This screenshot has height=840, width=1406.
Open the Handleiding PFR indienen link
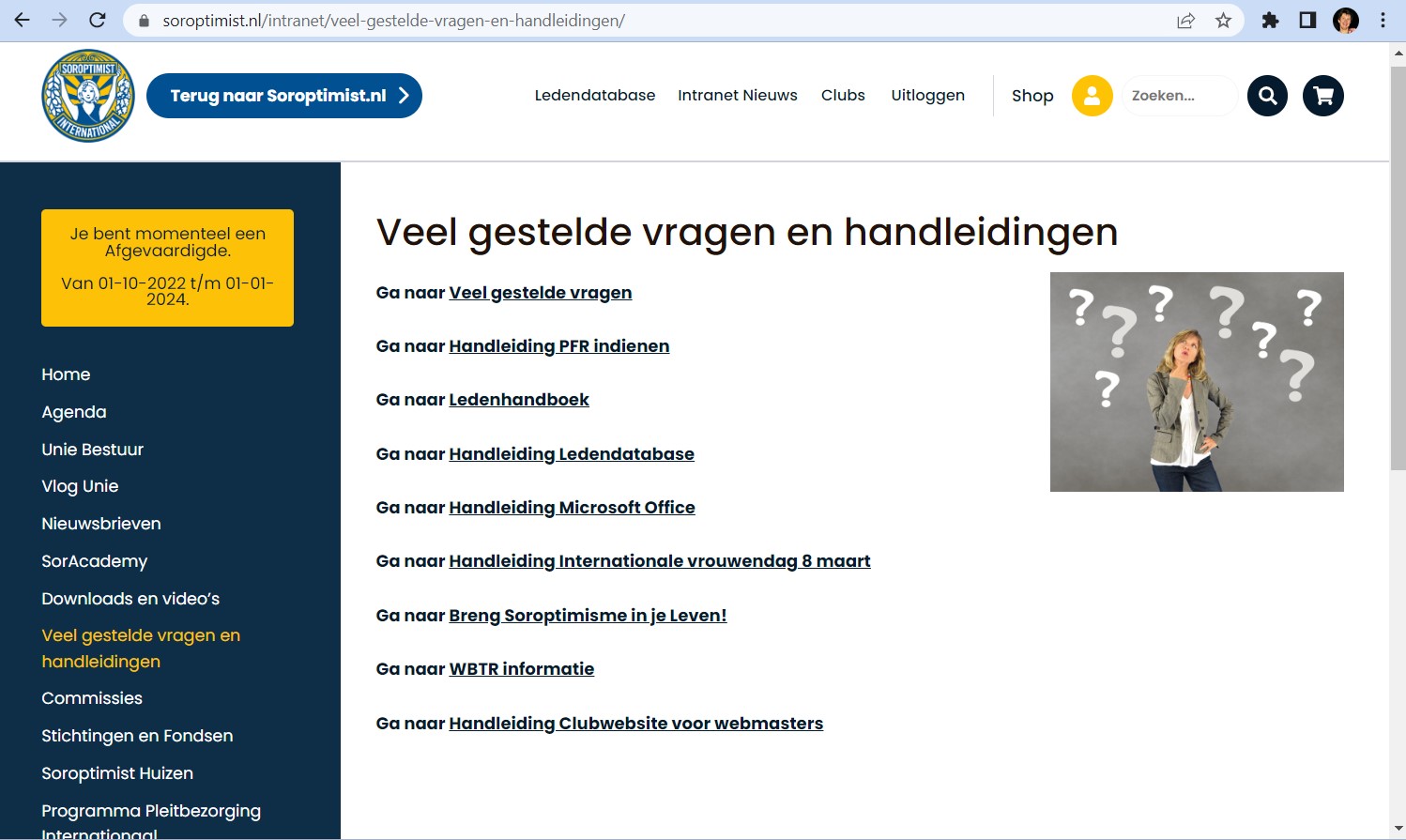coord(558,346)
